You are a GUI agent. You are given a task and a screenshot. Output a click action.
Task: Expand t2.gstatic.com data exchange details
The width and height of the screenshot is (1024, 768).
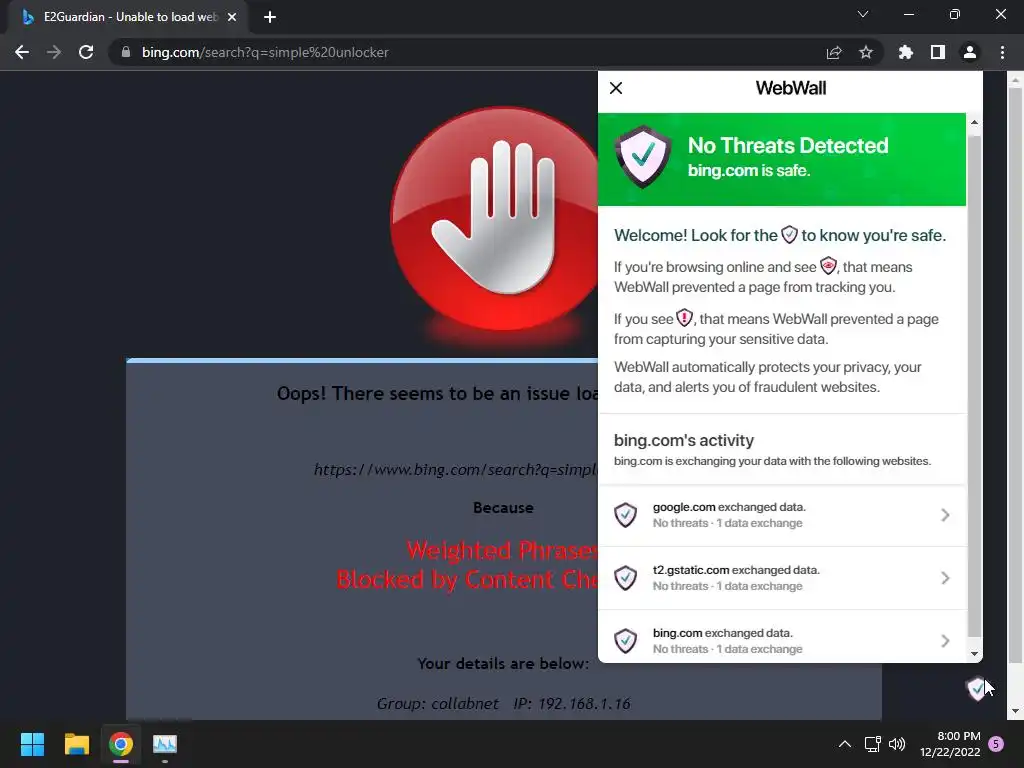(x=945, y=578)
